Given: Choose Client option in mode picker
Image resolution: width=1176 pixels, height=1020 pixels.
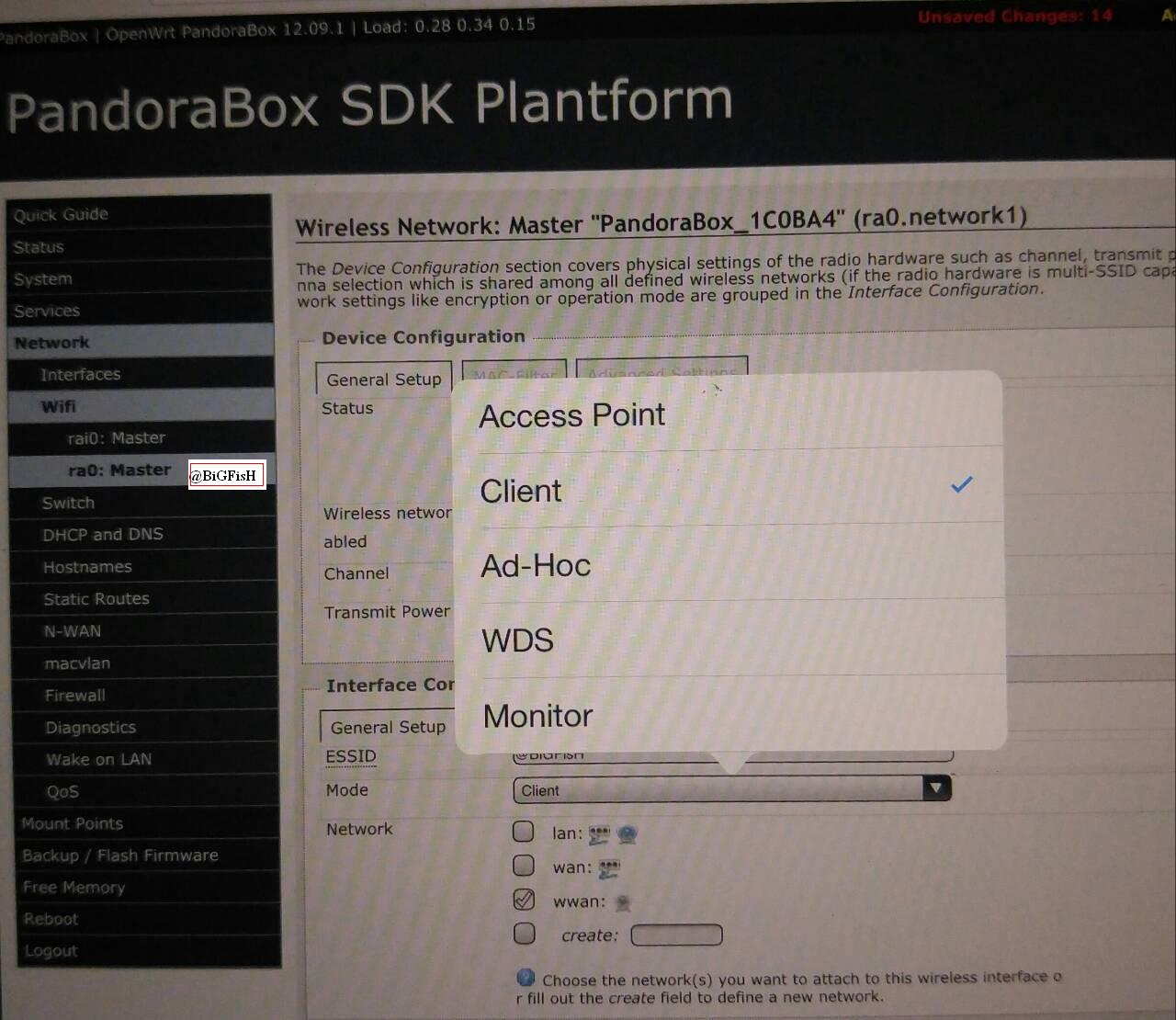Looking at the screenshot, I should click(728, 490).
